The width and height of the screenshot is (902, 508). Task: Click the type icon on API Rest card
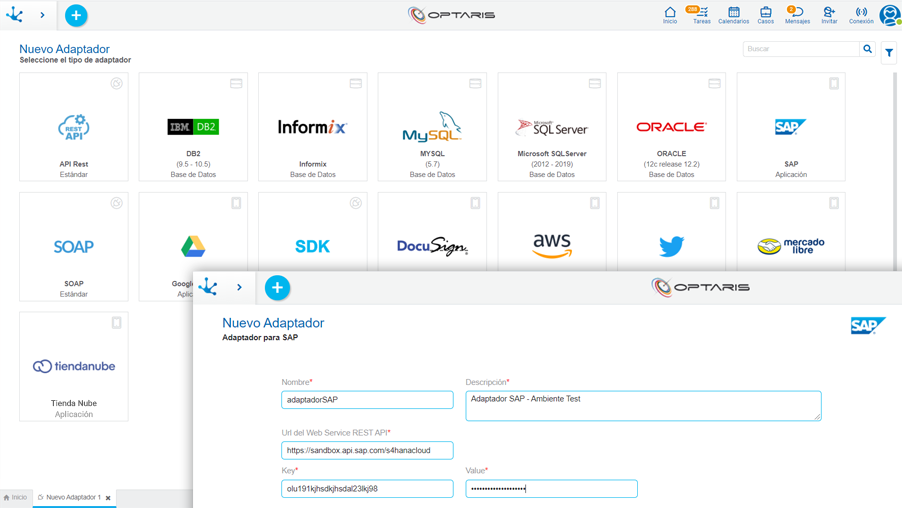click(117, 83)
